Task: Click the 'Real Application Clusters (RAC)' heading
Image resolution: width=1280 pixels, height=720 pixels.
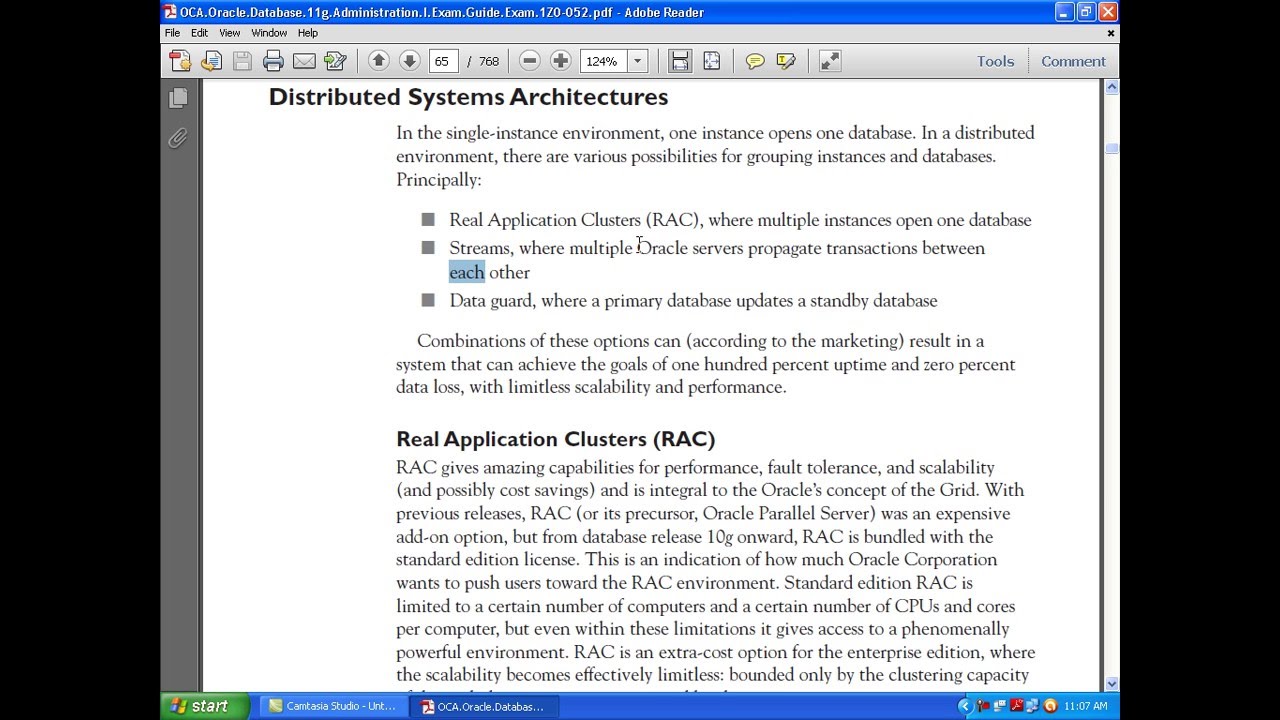Action: (x=556, y=439)
